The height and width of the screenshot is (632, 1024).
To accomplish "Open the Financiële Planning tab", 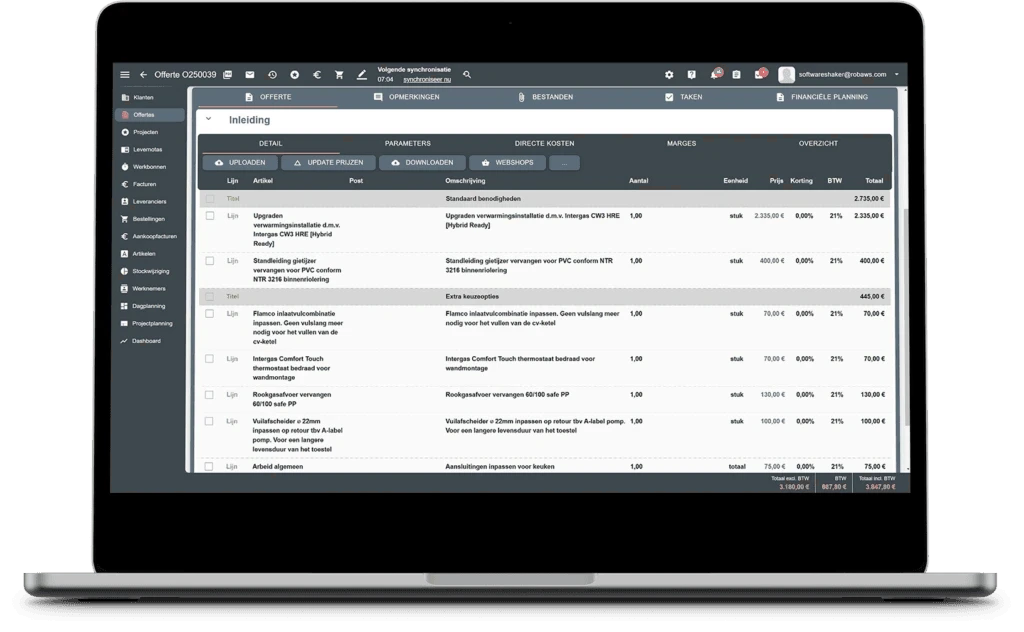I will (822, 97).
